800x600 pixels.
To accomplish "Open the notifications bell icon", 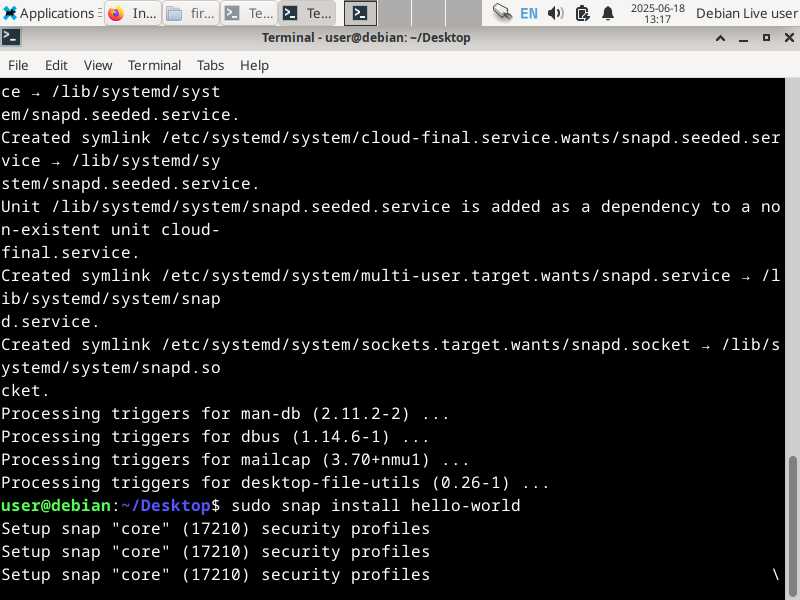I will click(x=608, y=13).
